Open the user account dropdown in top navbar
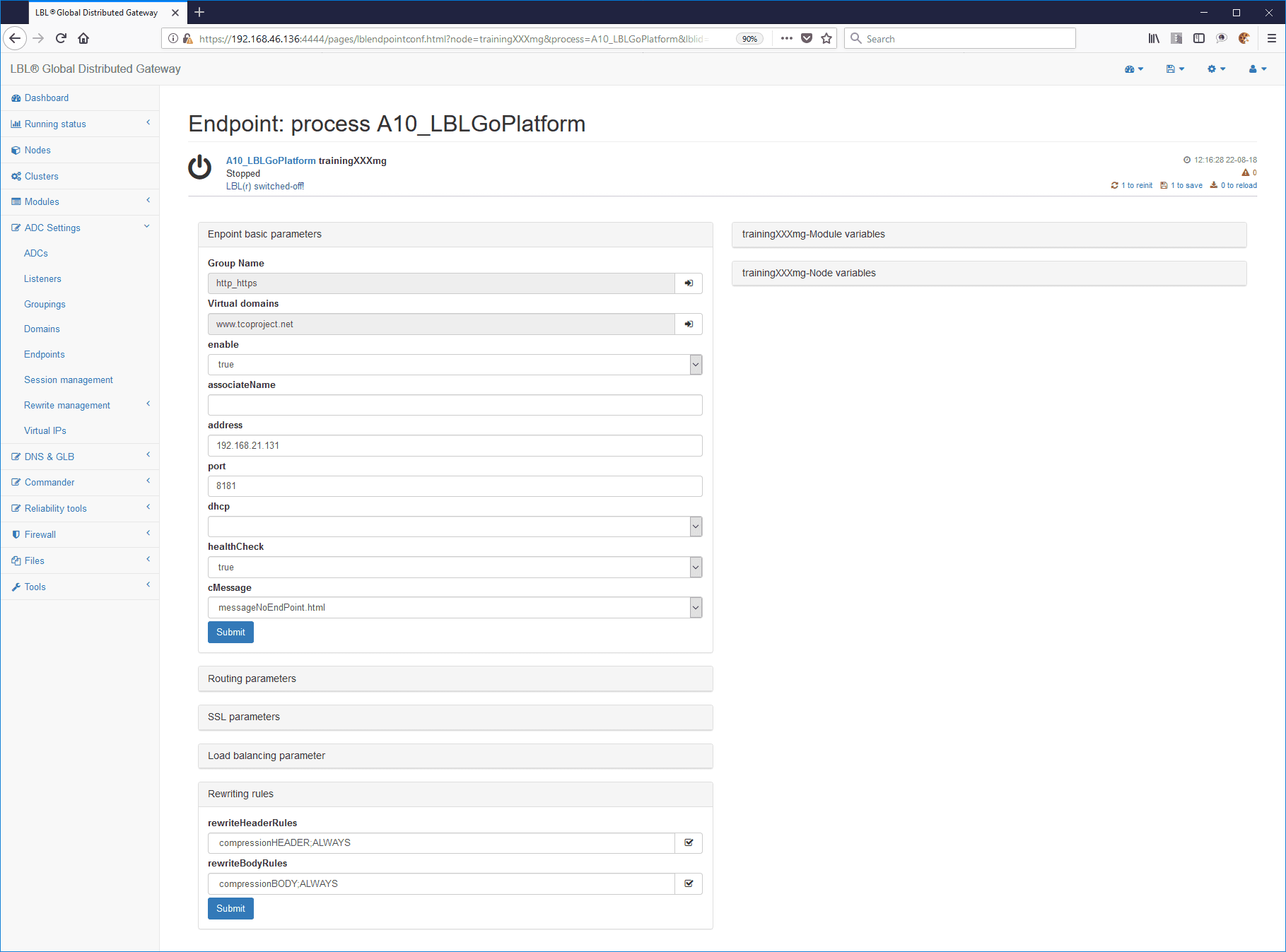 [1258, 69]
